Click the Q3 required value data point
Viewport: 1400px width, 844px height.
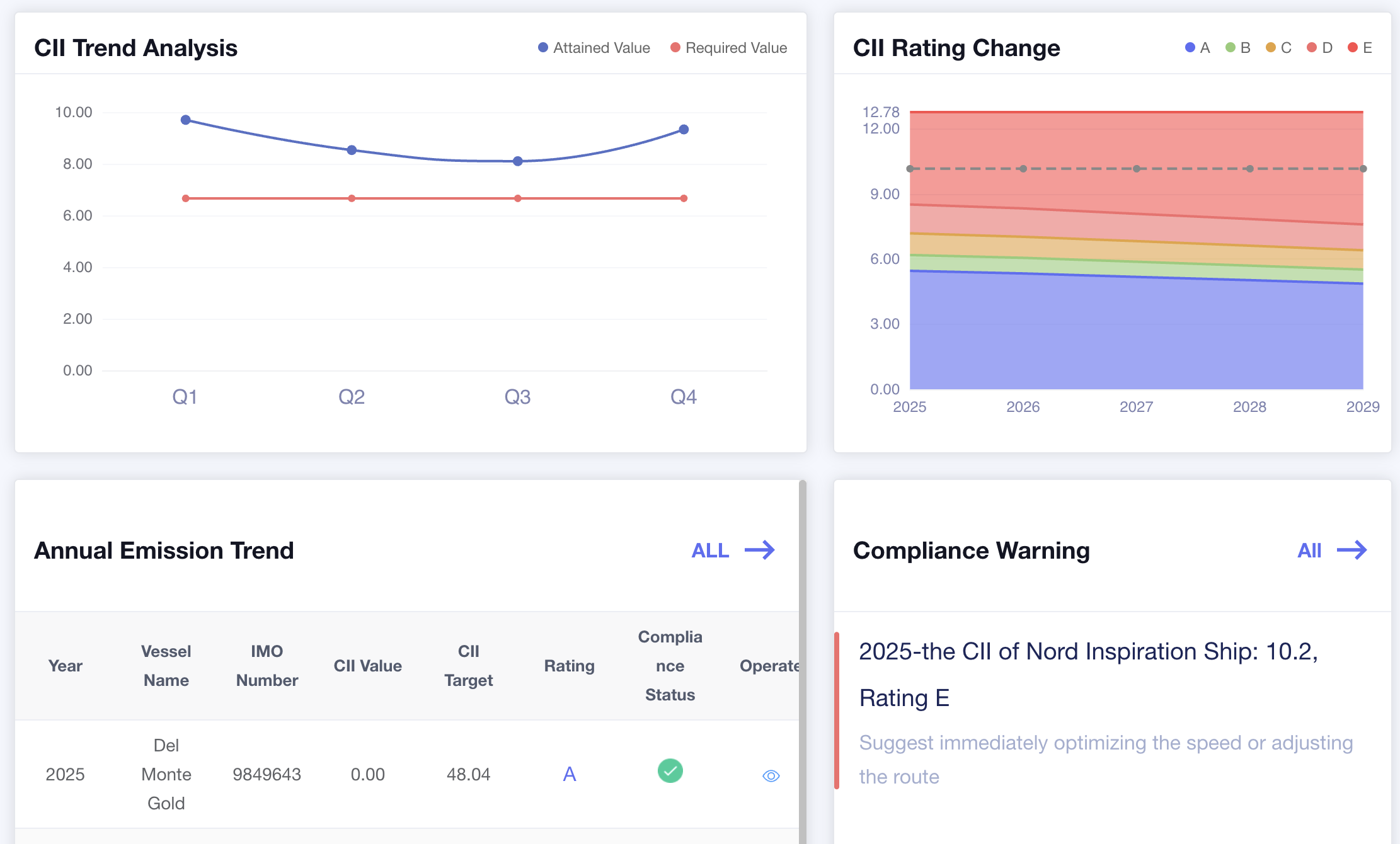[518, 198]
